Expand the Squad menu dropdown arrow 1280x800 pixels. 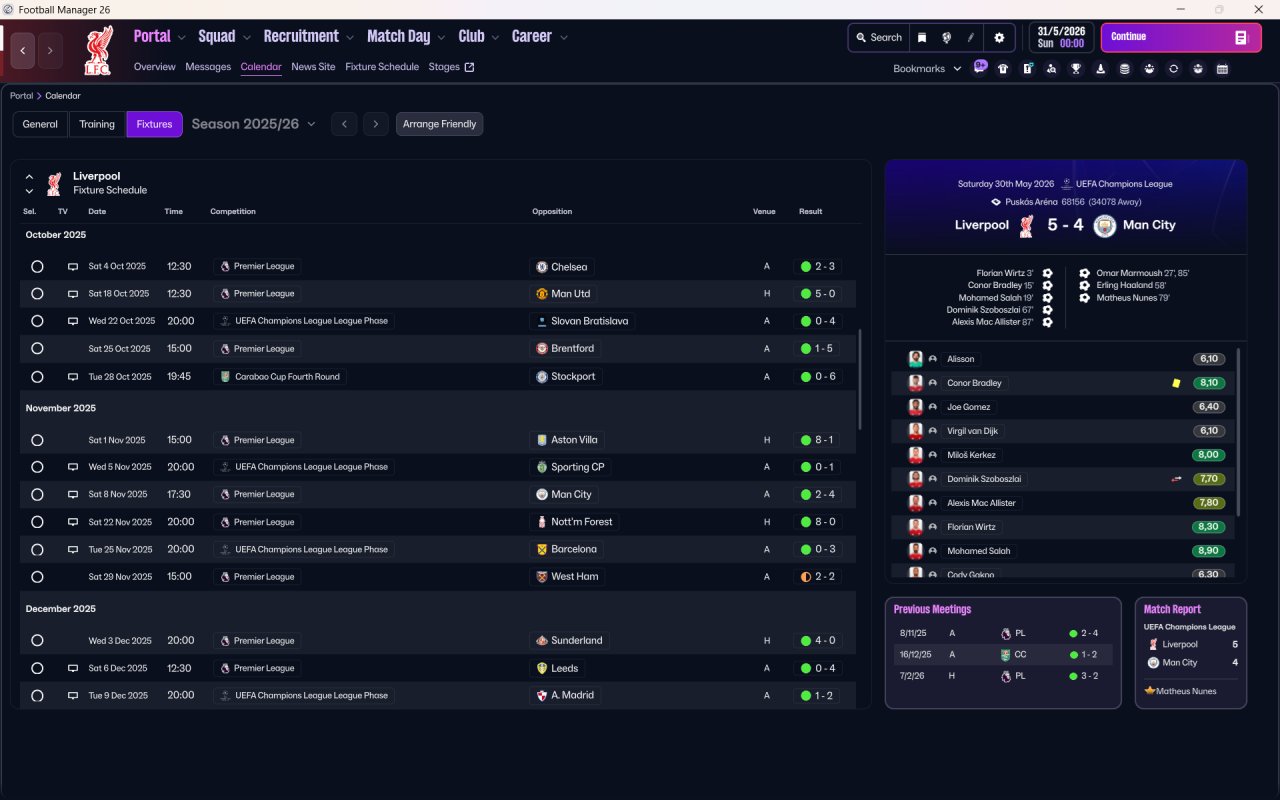point(246,37)
